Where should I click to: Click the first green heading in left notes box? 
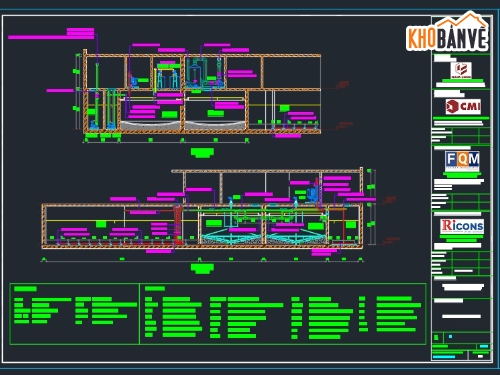25,289
